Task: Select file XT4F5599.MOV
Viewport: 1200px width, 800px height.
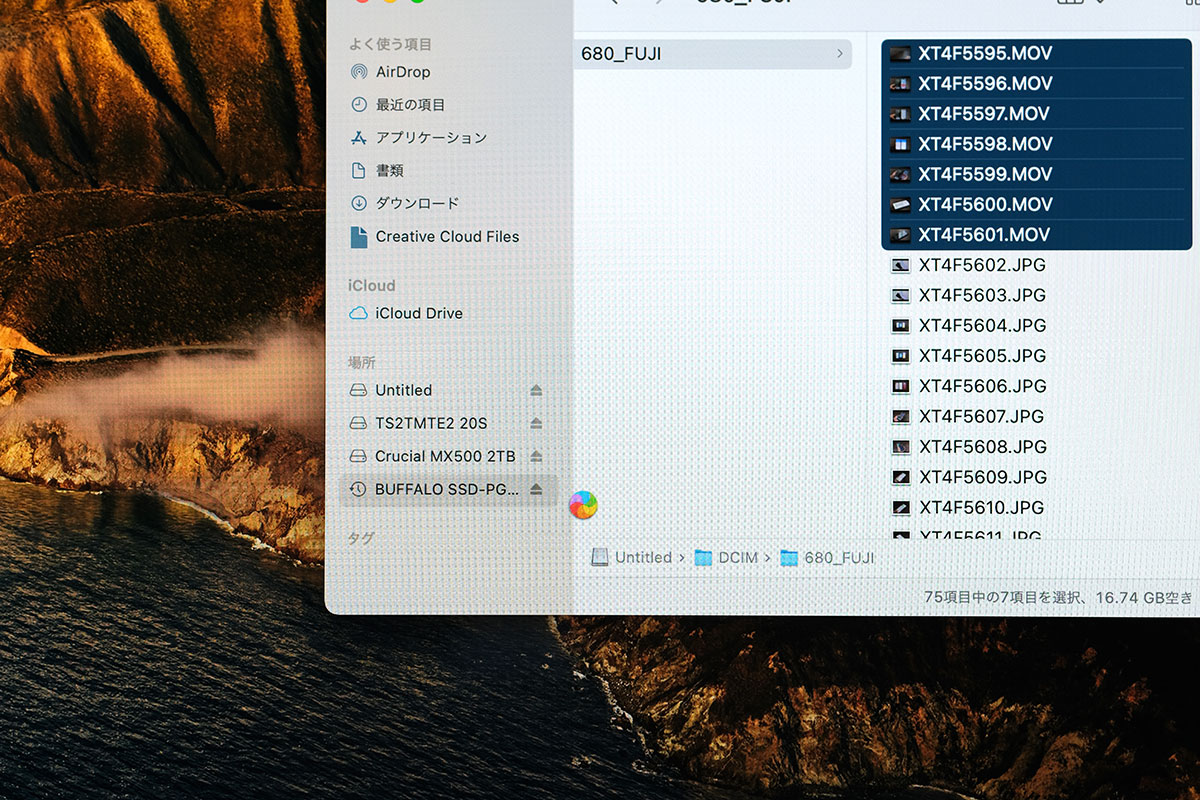Action: click(1037, 173)
